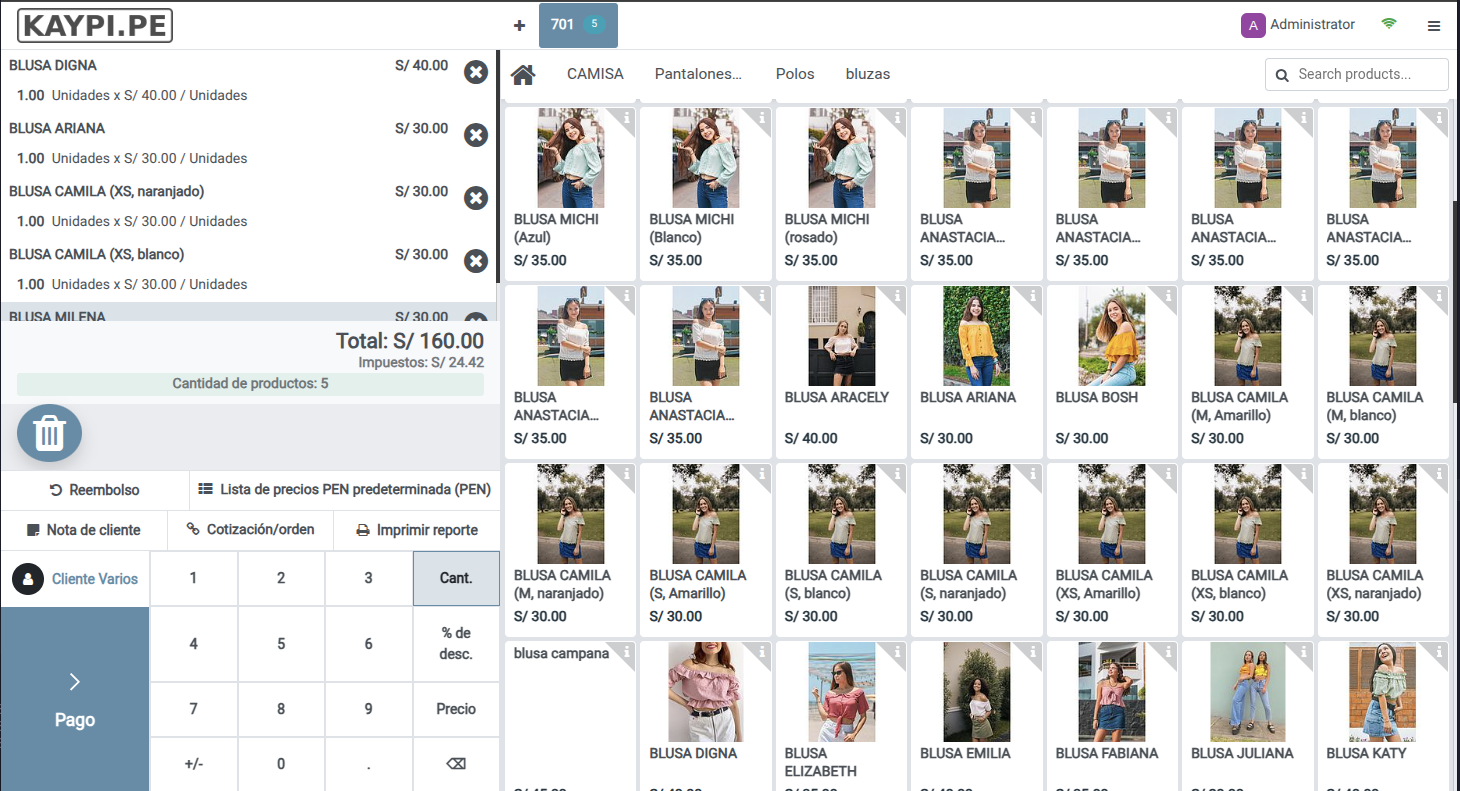
Task: Click the home category icon
Action: pos(523,74)
